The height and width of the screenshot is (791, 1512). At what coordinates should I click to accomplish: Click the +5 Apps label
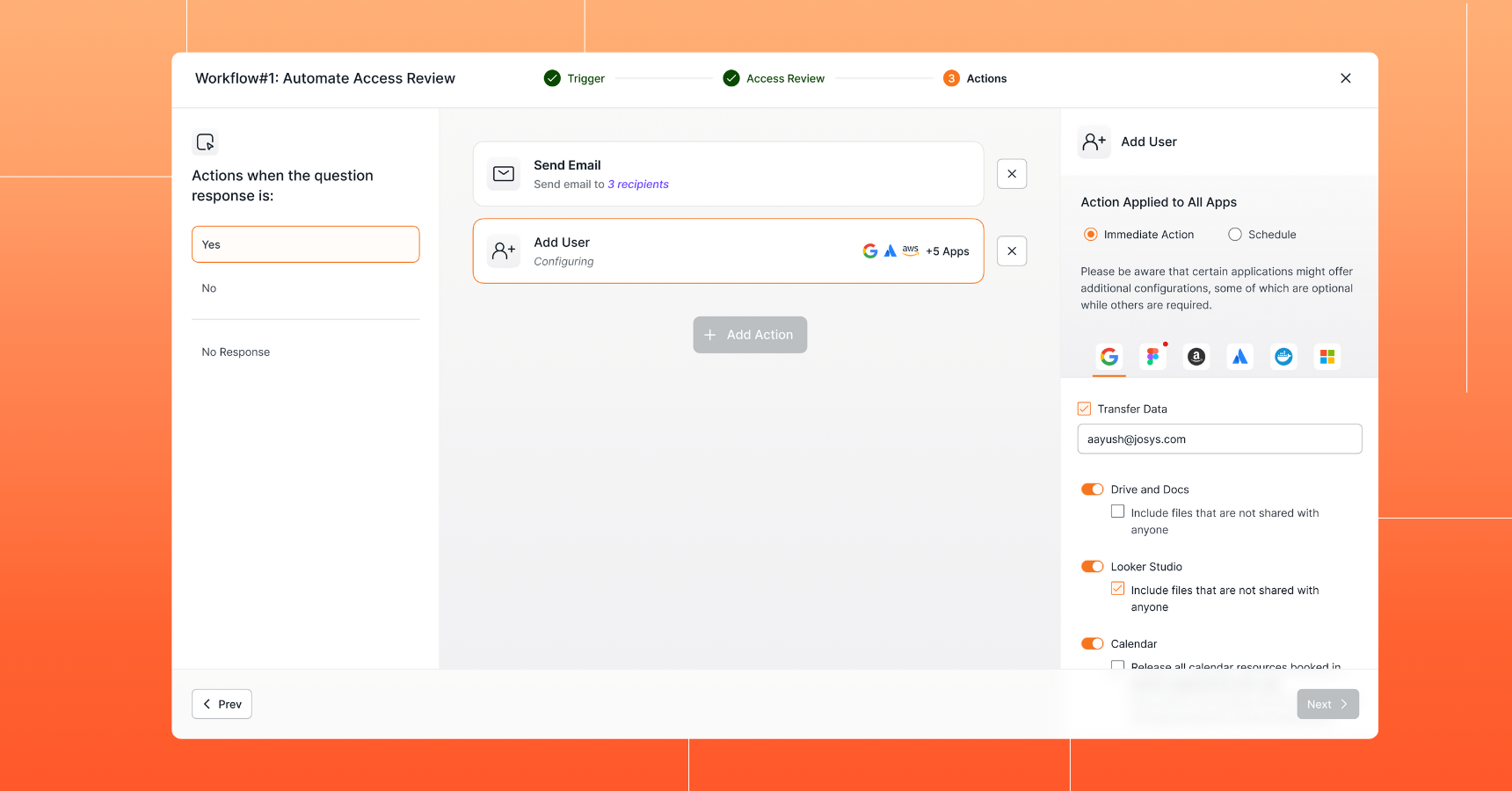coord(948,251)
